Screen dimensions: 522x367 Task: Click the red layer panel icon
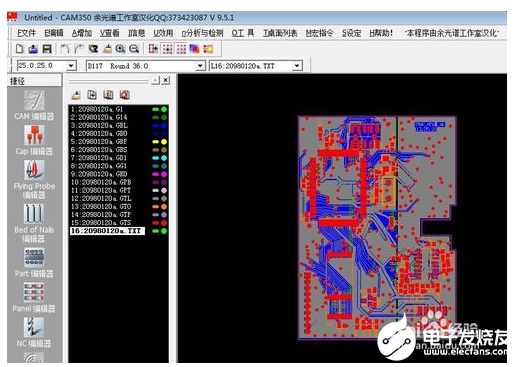point(124,95)
